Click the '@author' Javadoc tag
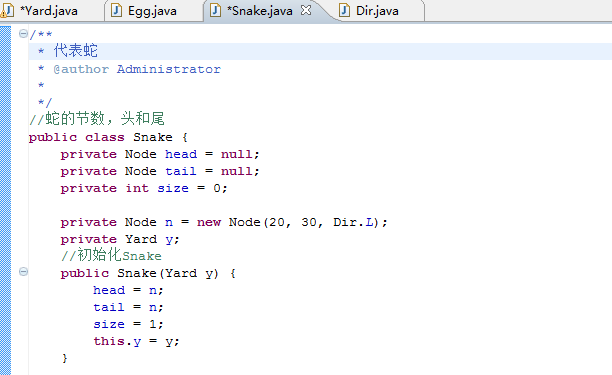Screen dimensions: 612x375 [81, 69]
